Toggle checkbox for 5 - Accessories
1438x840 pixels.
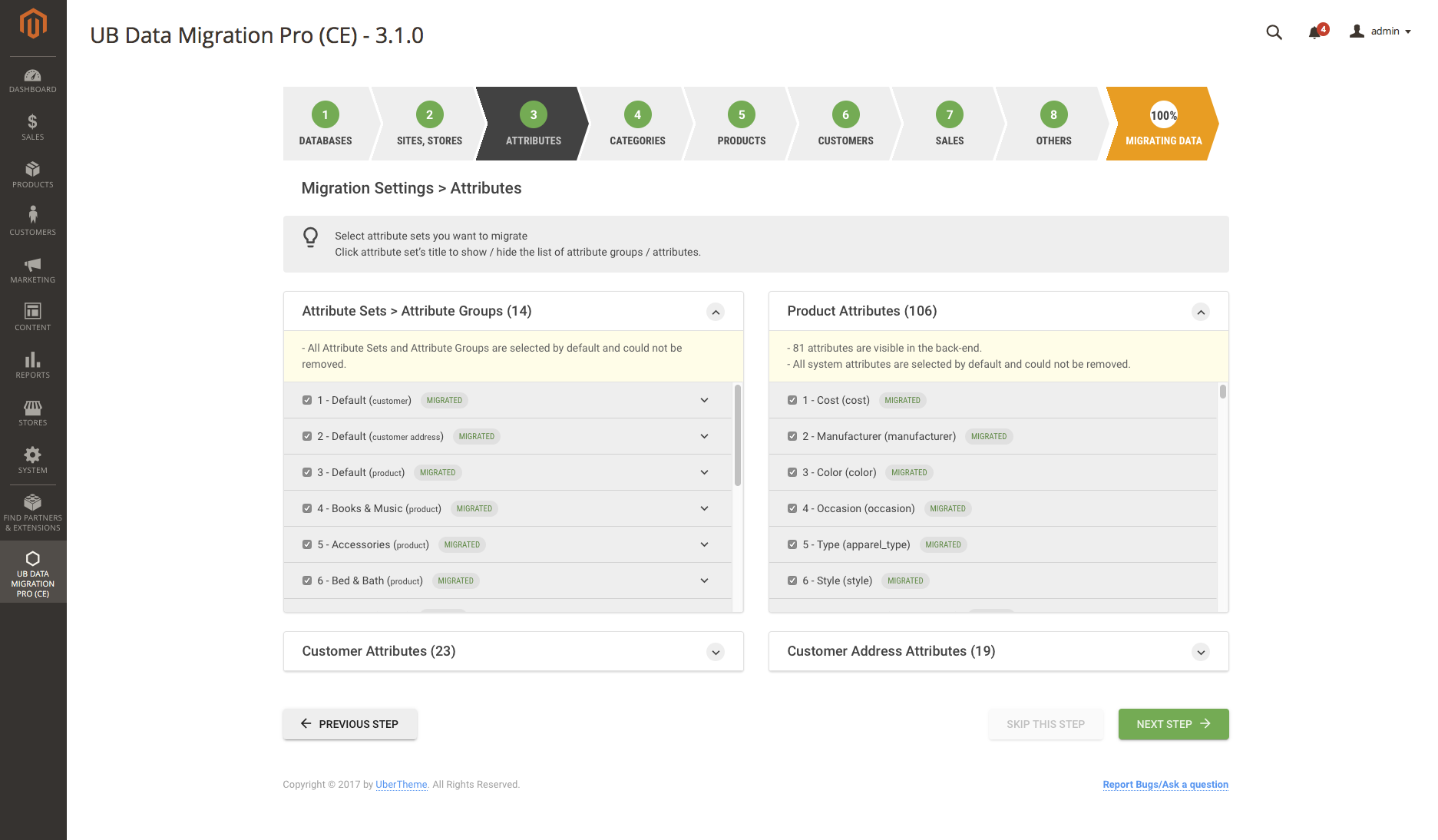(x=307, y=544)
